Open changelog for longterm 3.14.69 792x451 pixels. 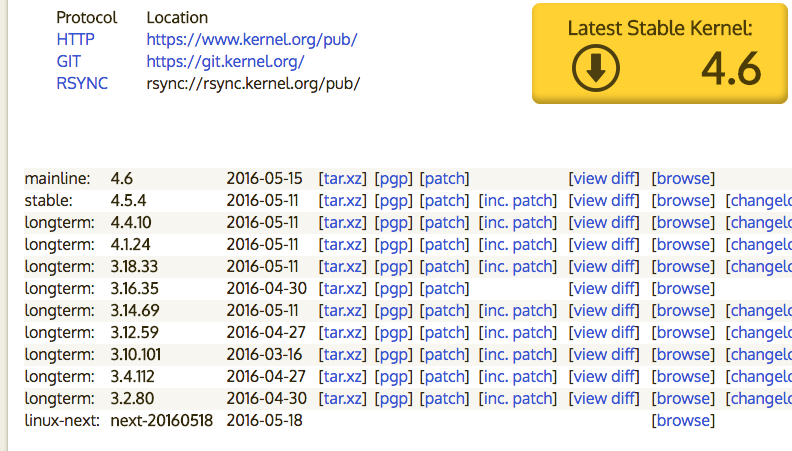[x=759, y=311]
